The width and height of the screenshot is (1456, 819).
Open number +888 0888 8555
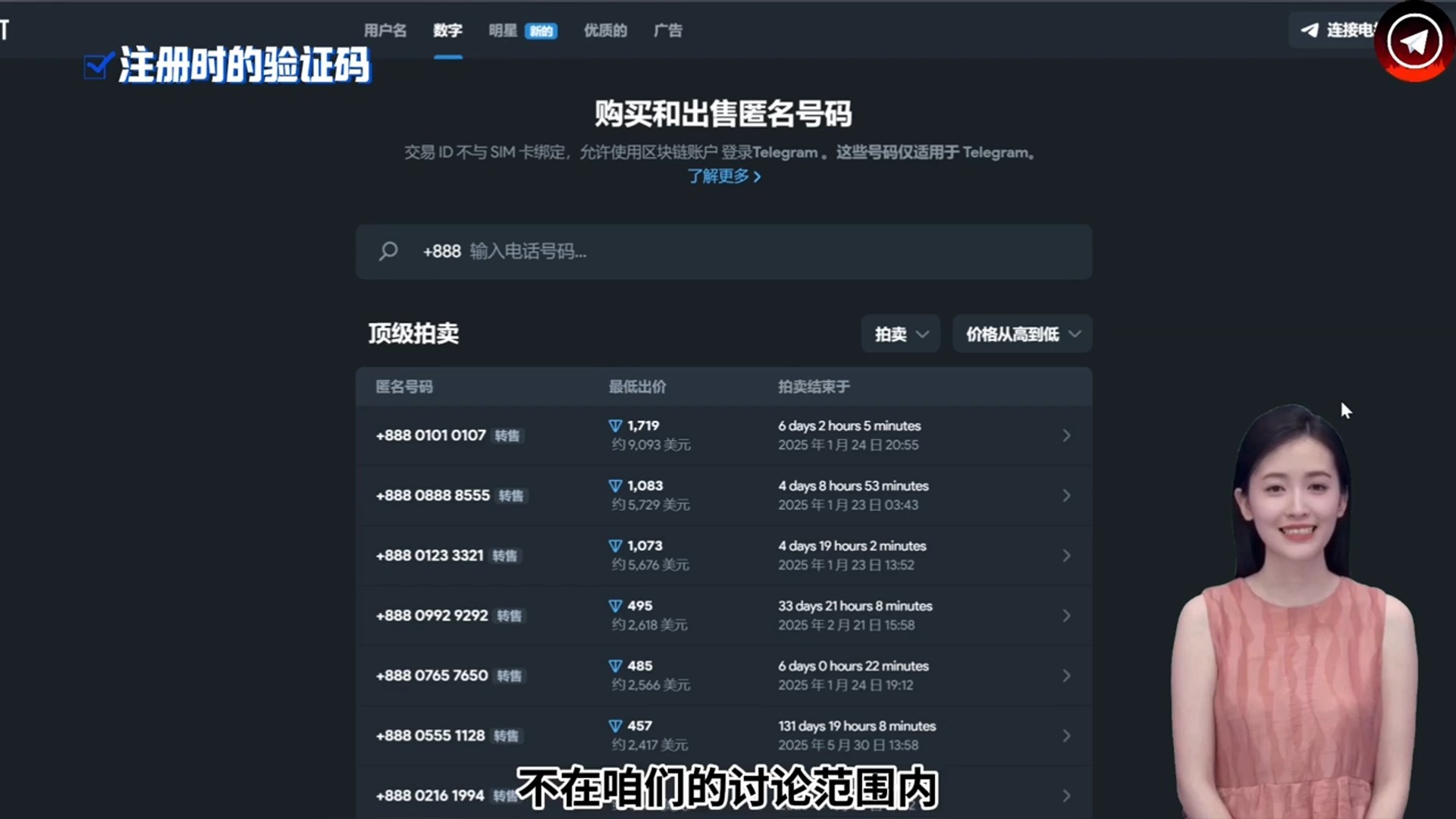pyautogui.click(x=433, y=495)
